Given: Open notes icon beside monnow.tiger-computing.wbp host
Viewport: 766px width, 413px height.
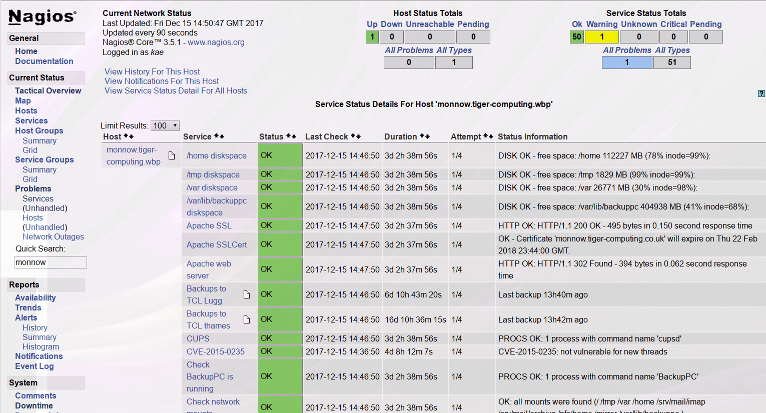Looking at the screenshot, I should (x=171, y=155).
